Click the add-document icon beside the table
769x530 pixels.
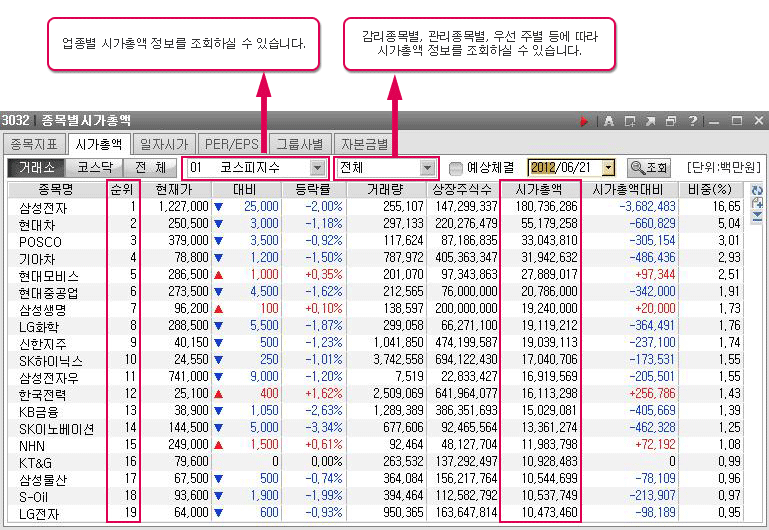[x=757, y=203]
